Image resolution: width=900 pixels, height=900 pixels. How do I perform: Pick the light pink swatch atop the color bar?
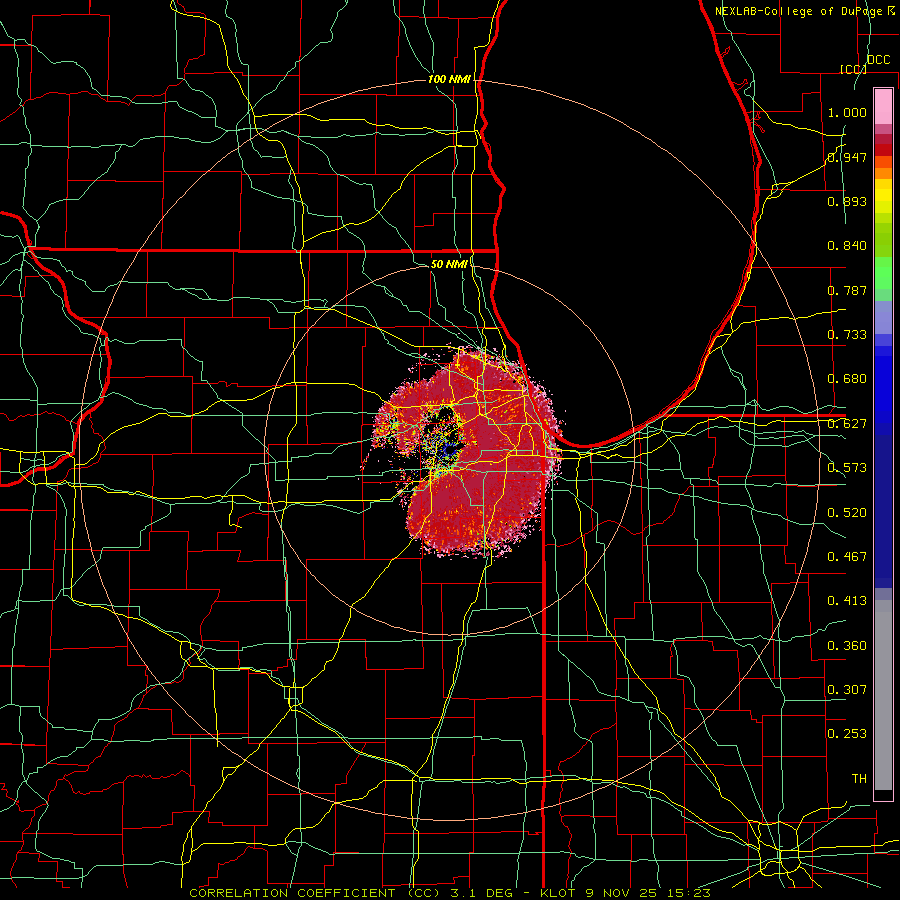883,107
